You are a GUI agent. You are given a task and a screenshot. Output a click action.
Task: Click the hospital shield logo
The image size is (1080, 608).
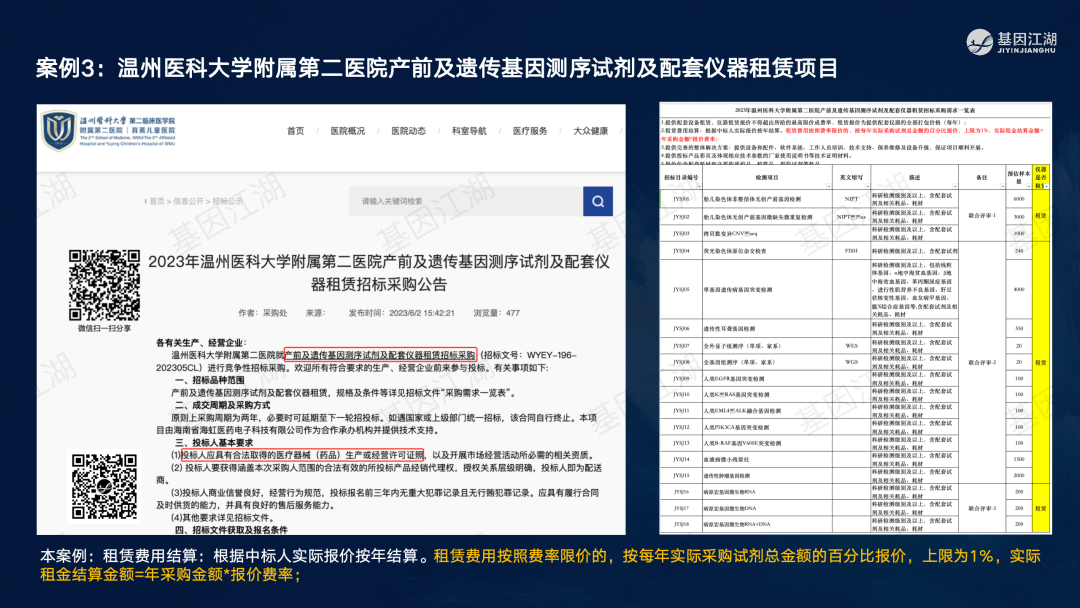tap(59, 131)
